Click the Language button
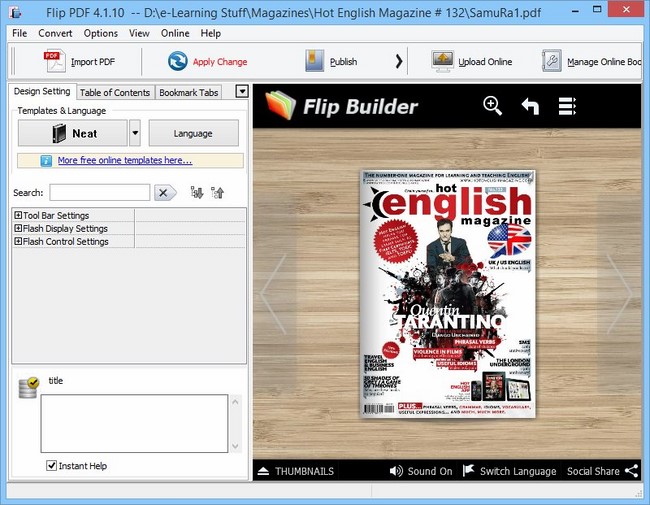This screenshot has width=650, height=505. tap(193, 133)
